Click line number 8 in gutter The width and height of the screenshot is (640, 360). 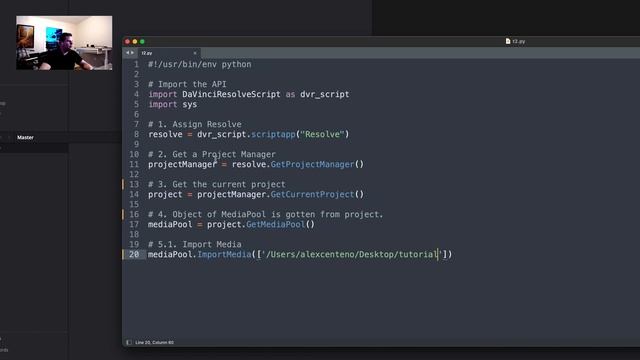pyautogui.click(x=136, y=134)
